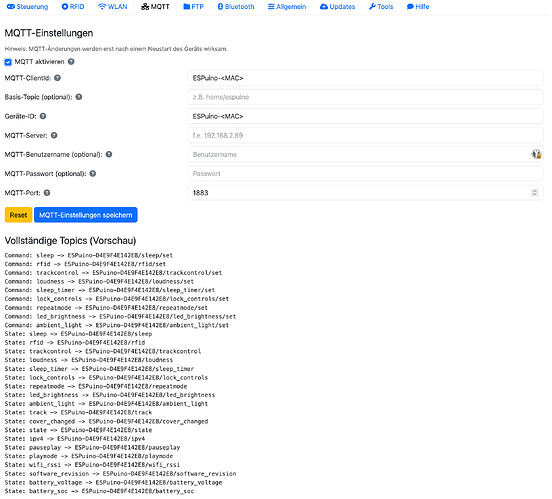
Task: Switch to the Allgemein tab
Action: click(287, 7)
